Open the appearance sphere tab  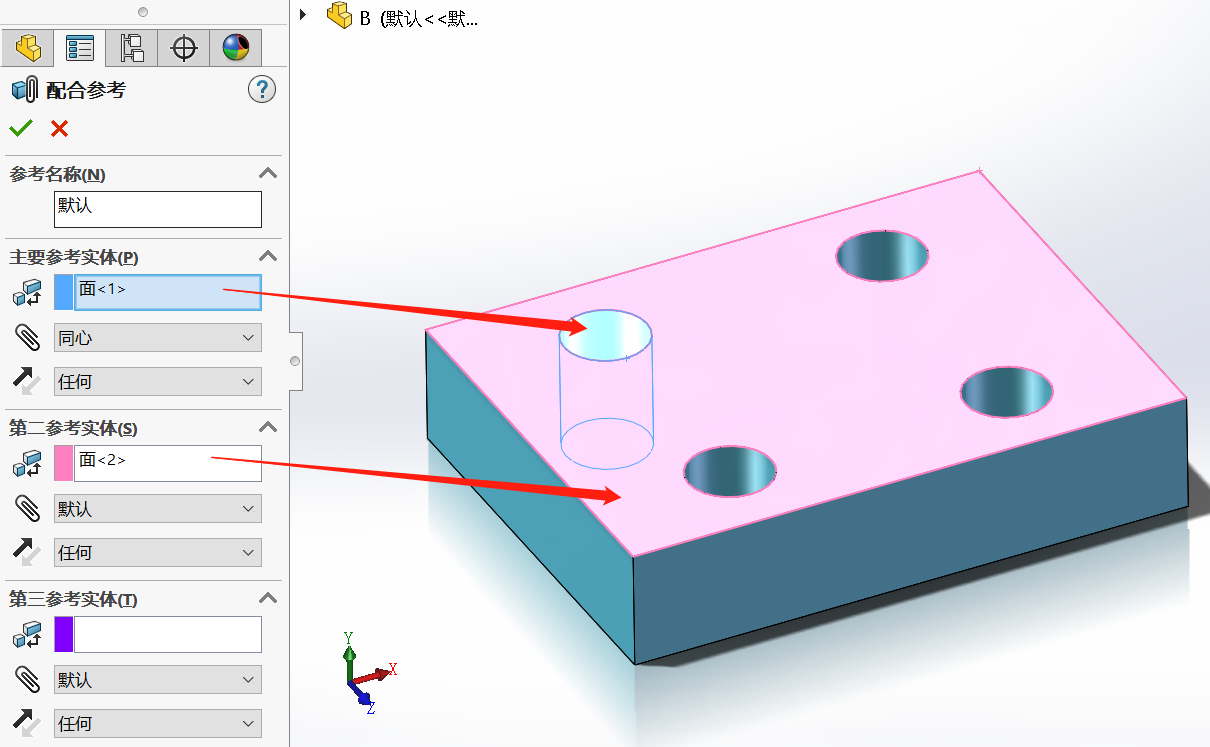(235, 47)
